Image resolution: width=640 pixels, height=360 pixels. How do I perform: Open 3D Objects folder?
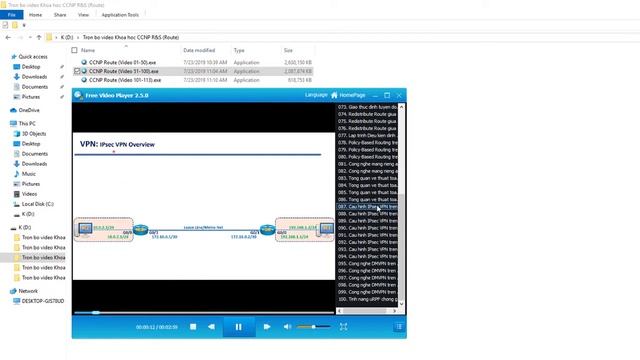(x=34, y=133)
